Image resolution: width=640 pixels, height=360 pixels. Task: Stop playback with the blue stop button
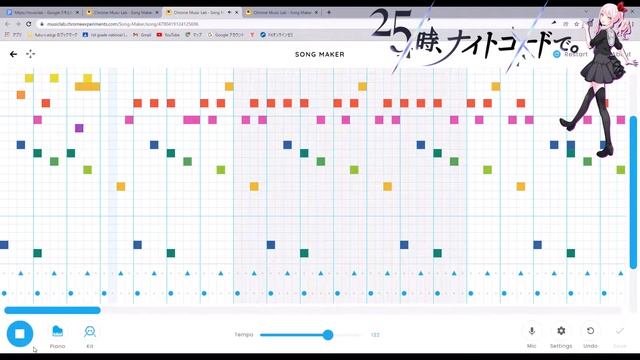point(20,334)
